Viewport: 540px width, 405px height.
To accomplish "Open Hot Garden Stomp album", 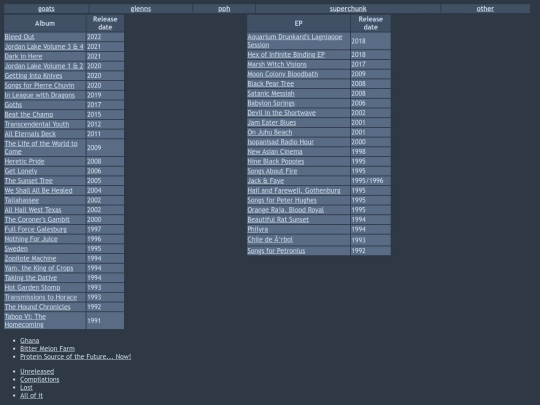I will [32, 287].
